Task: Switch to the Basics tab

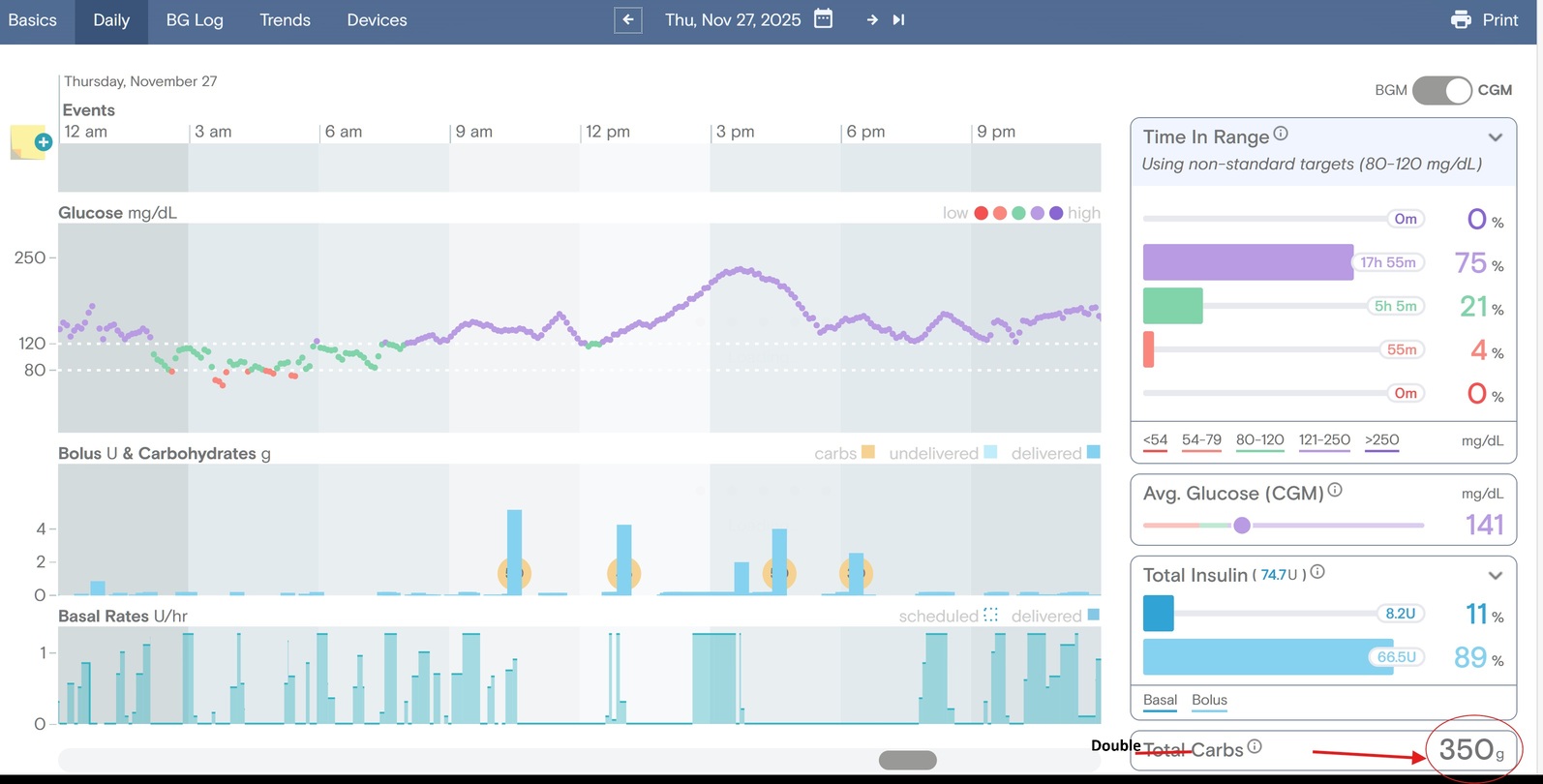Action: 32,20
